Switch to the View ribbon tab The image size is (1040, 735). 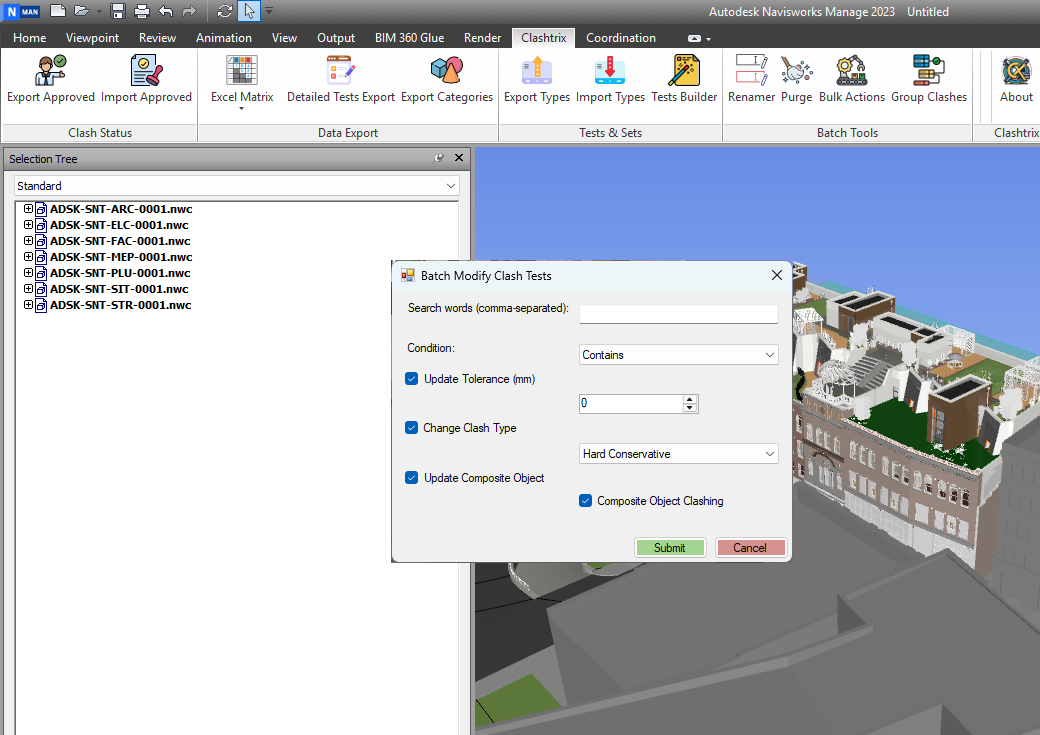[x=284, y=38]
